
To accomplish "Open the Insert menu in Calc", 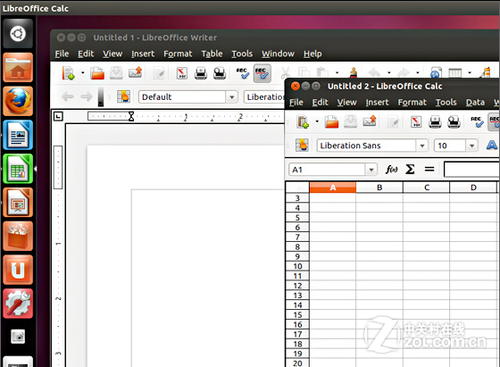I will pyautogui.click(x=377, y=102).
